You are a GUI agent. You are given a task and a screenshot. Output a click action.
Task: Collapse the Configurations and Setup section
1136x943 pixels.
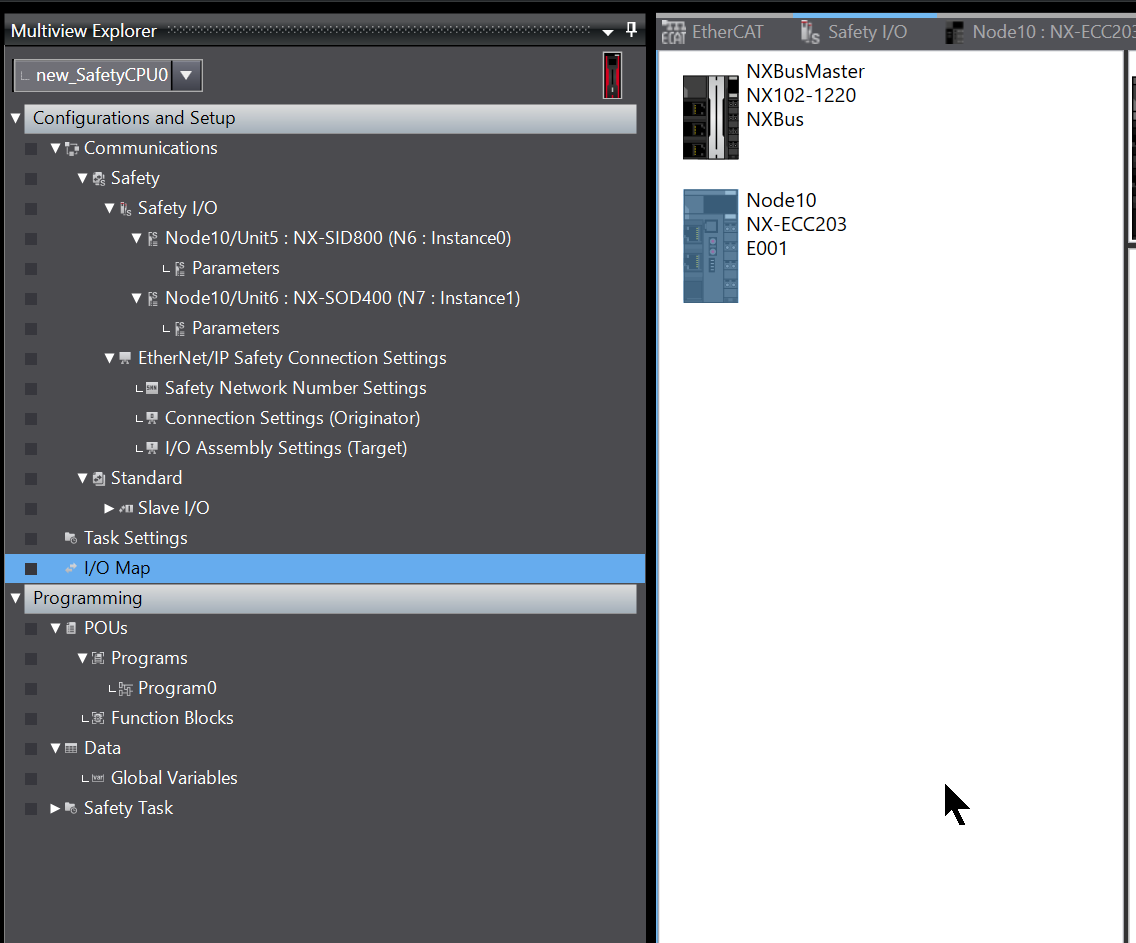tap(15, 118)
